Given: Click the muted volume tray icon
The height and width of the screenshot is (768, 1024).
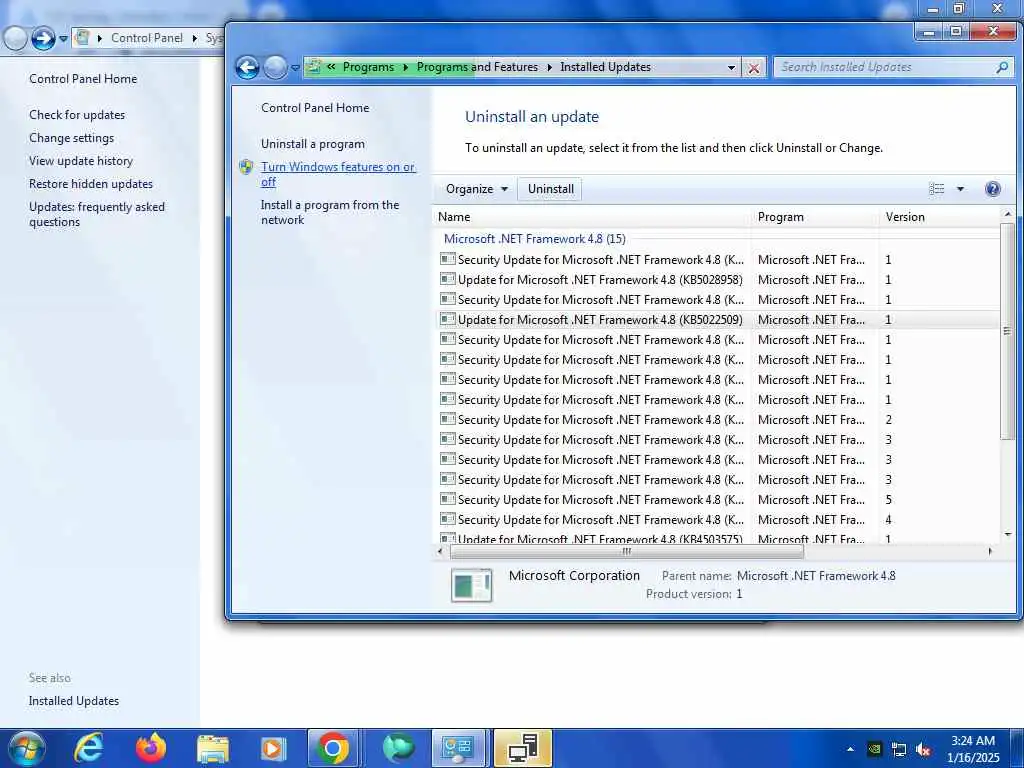Looking at the screenshot, I should click(923, 750).
